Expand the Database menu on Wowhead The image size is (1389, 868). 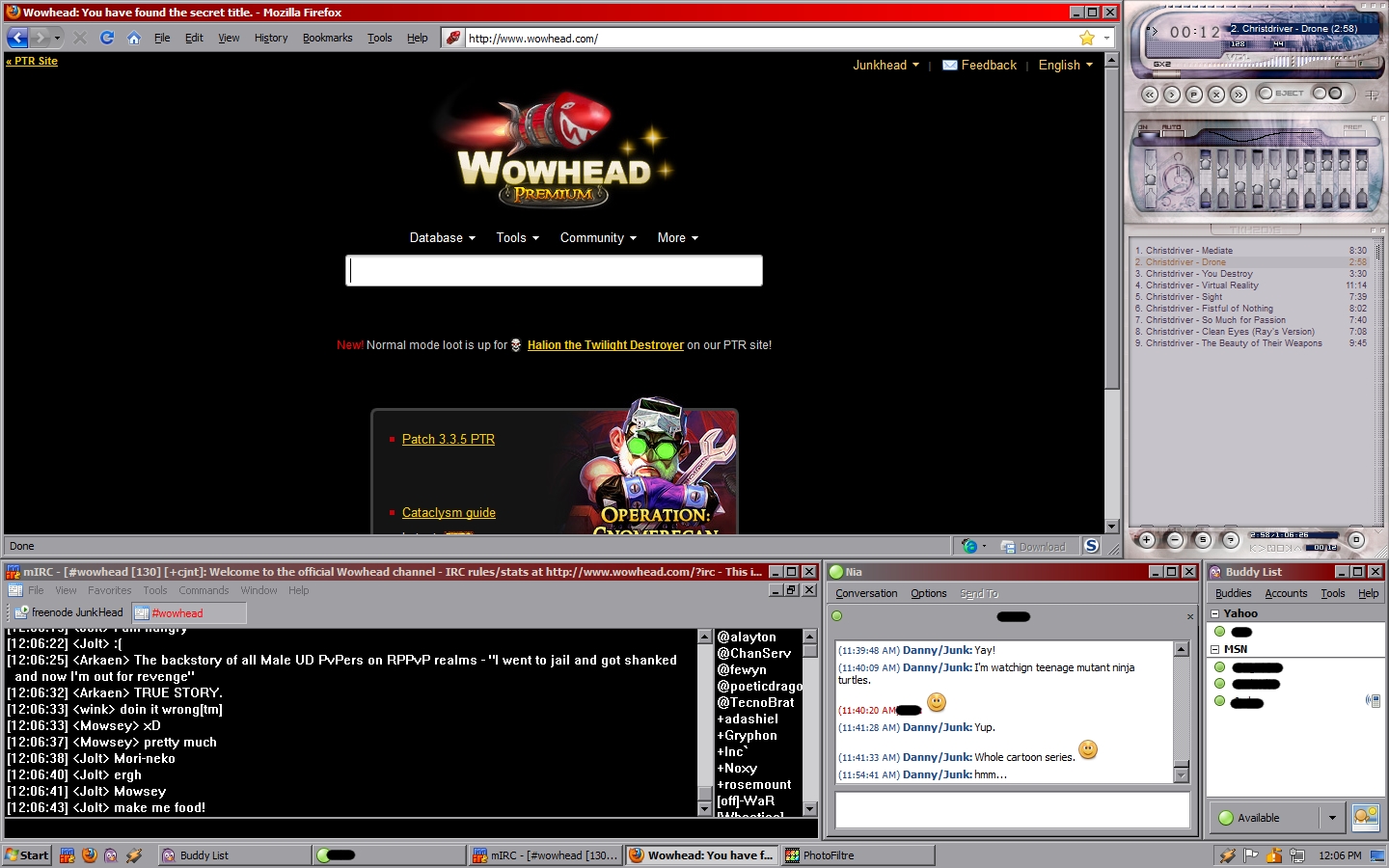tap(442, 237)
